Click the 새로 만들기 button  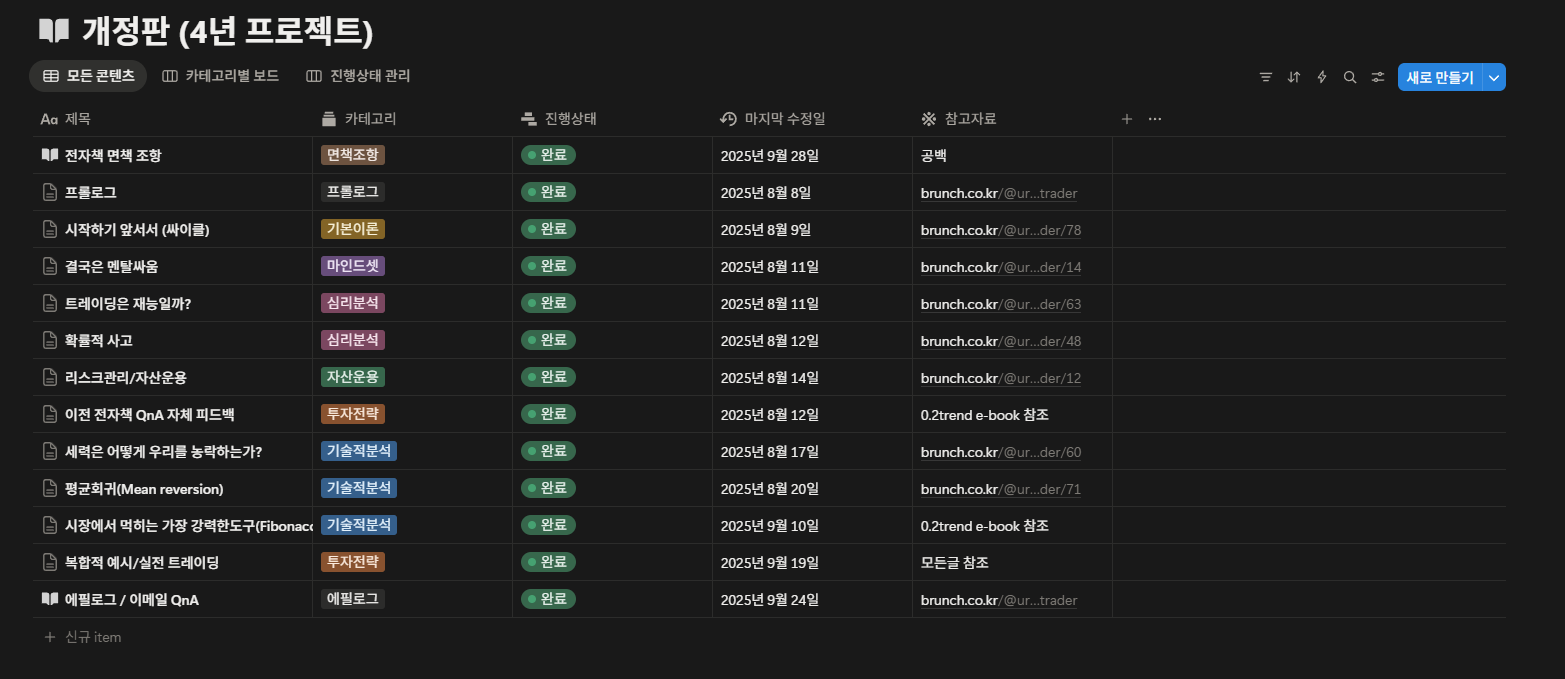pos(1439,77)
